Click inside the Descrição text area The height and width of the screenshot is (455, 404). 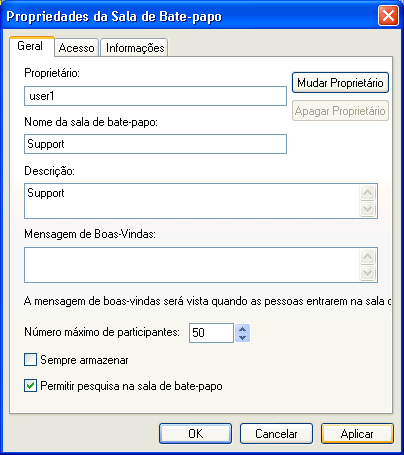point(192,201)
